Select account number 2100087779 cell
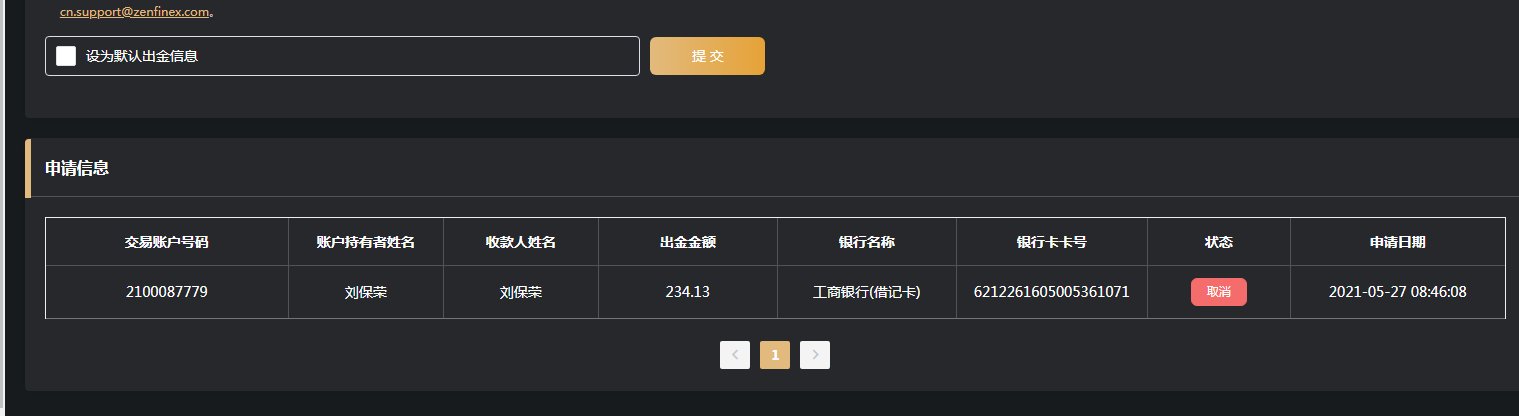Image resolution: width=1519 pixels, height=416 pixels. [x=167, y=292]
